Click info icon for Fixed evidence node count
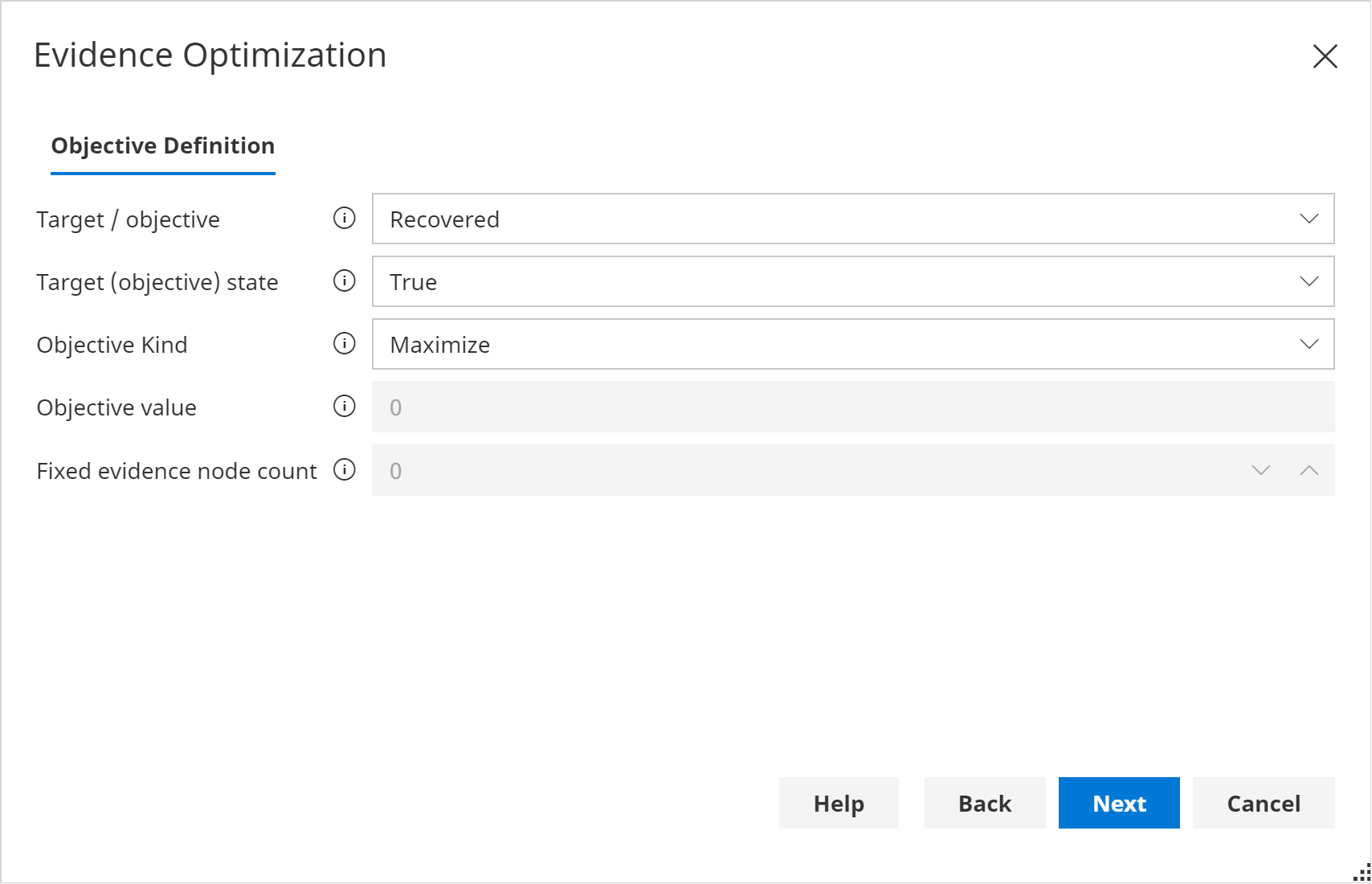 click(344, 470)
